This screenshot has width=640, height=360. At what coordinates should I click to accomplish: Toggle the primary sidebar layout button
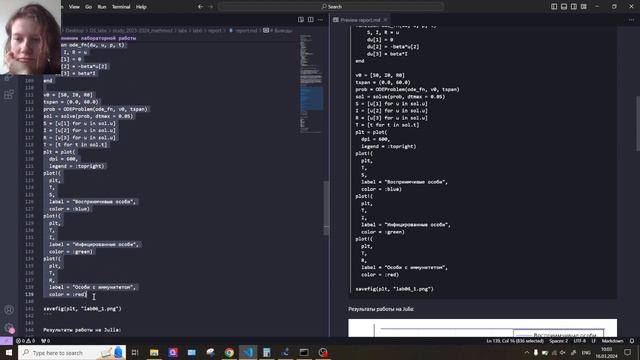[x=554, y=7]
